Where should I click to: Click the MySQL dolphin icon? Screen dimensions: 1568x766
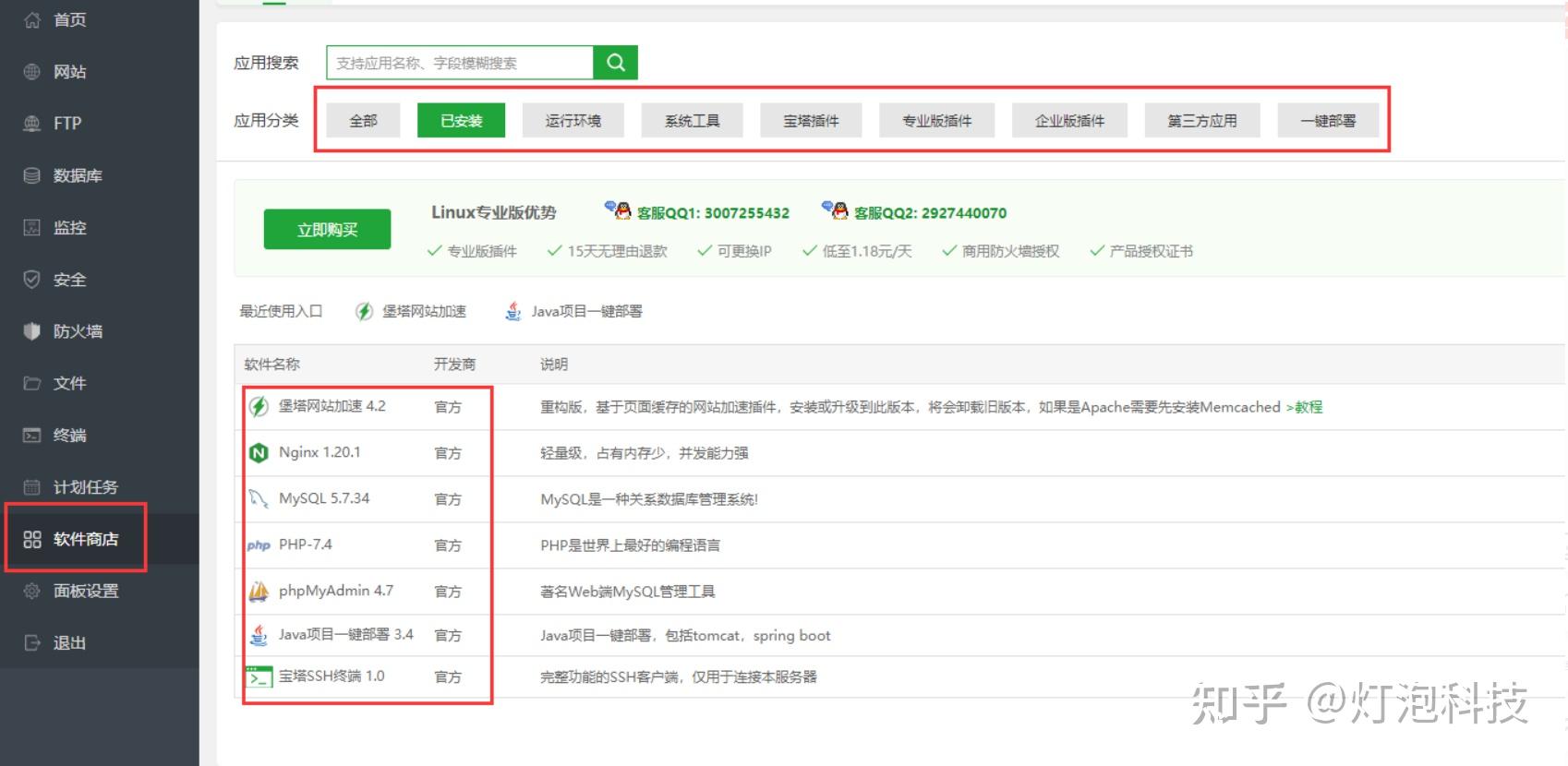pos(259,498)
